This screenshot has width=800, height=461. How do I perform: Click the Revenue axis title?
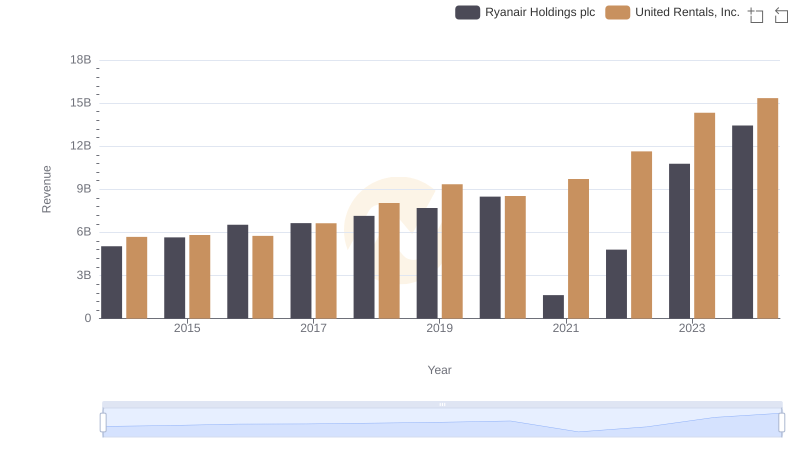tap(46, 189)
